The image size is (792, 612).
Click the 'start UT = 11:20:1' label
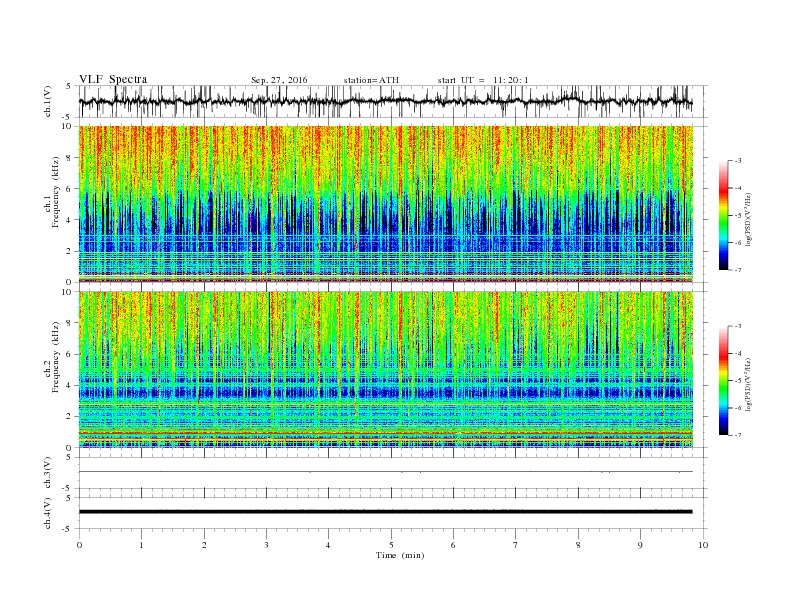483,80
